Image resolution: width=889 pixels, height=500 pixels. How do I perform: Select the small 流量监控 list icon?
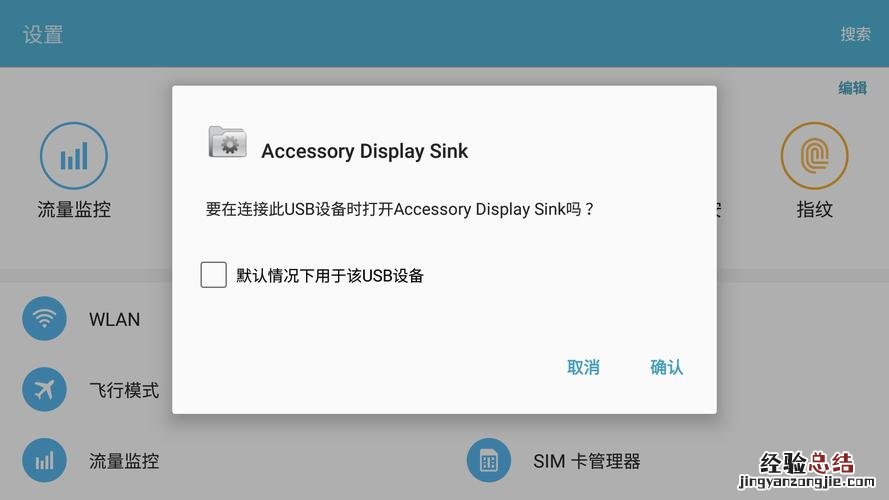[44, 460]
